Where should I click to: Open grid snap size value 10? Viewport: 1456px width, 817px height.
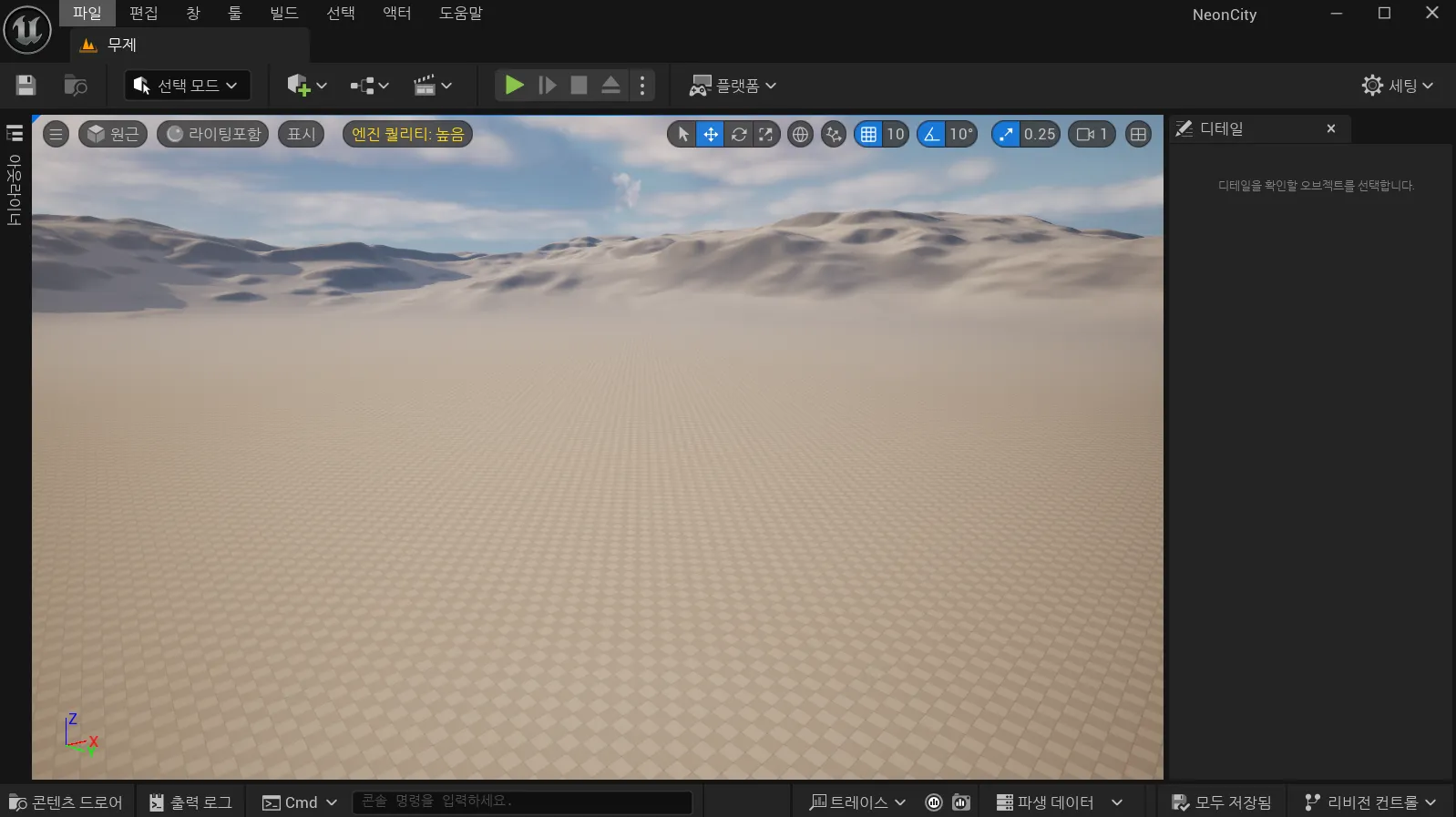[x=896, y=134]
